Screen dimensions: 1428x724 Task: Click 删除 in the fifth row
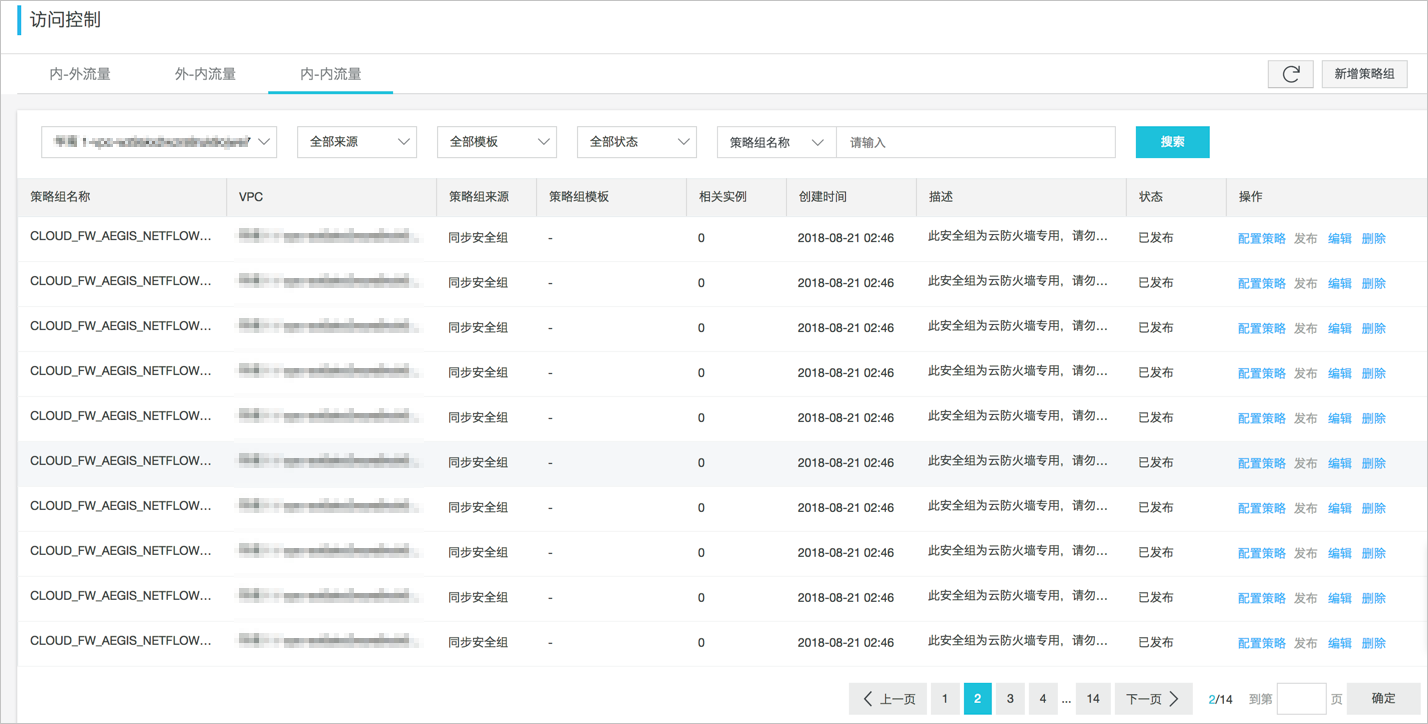[x=1374, y=419]
